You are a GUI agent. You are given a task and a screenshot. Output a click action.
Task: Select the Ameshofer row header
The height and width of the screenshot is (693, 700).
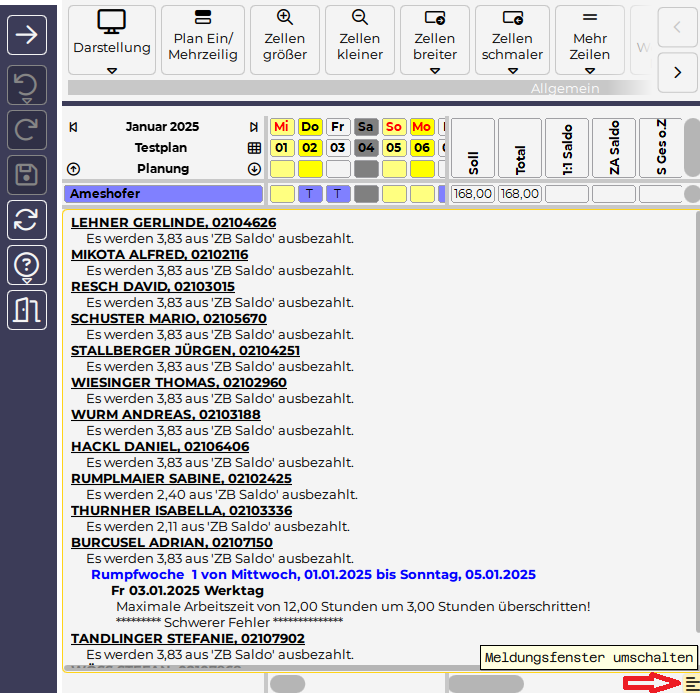coord(164,194)
